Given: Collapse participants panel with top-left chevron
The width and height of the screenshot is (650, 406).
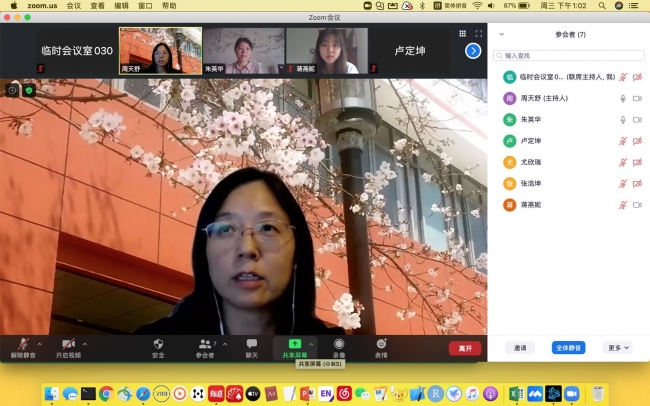Looking at the screenshot, I should [501, 34].
